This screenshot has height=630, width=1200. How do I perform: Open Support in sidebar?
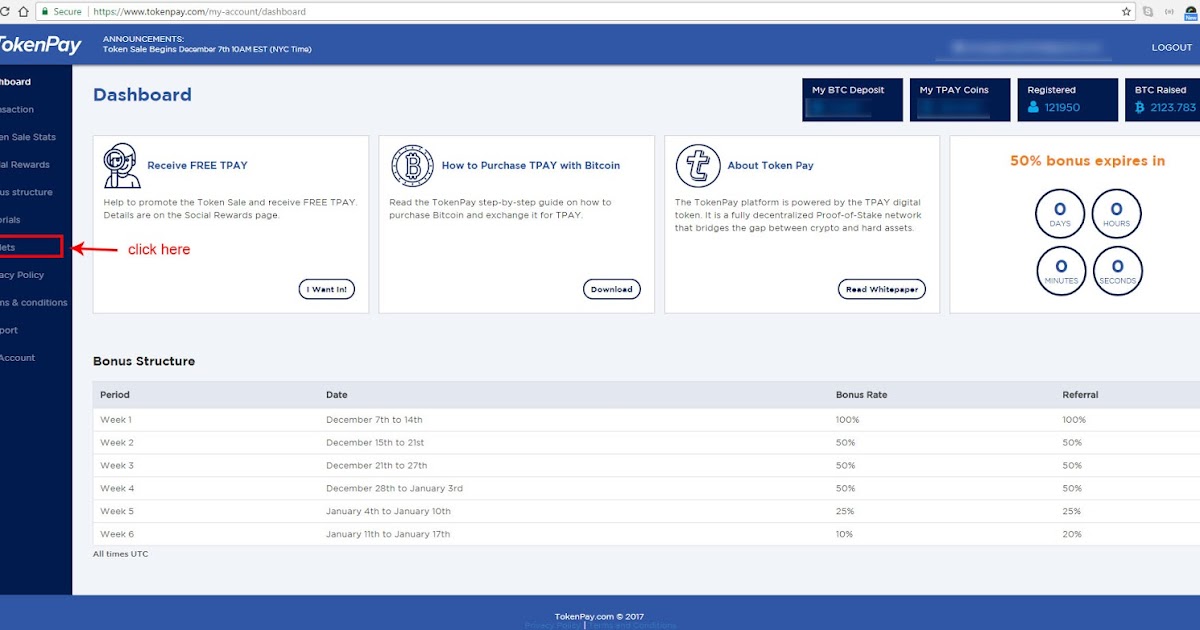click(x=10, y=329)
